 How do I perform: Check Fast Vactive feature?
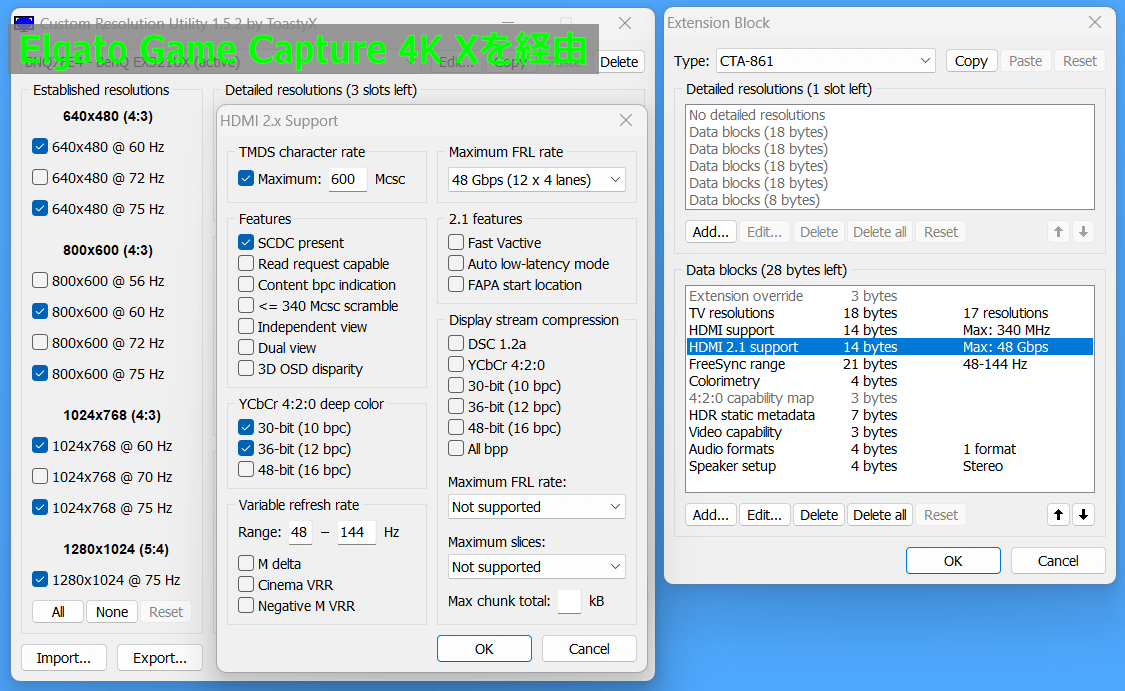click(x=456, y=243)
